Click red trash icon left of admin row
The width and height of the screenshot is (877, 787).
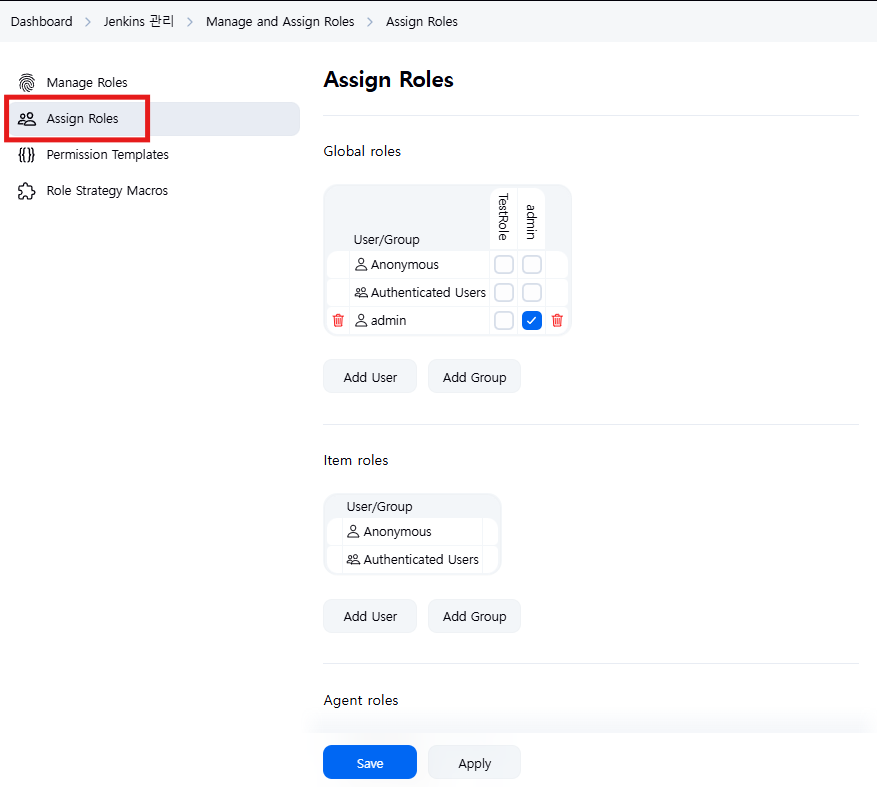338,321
